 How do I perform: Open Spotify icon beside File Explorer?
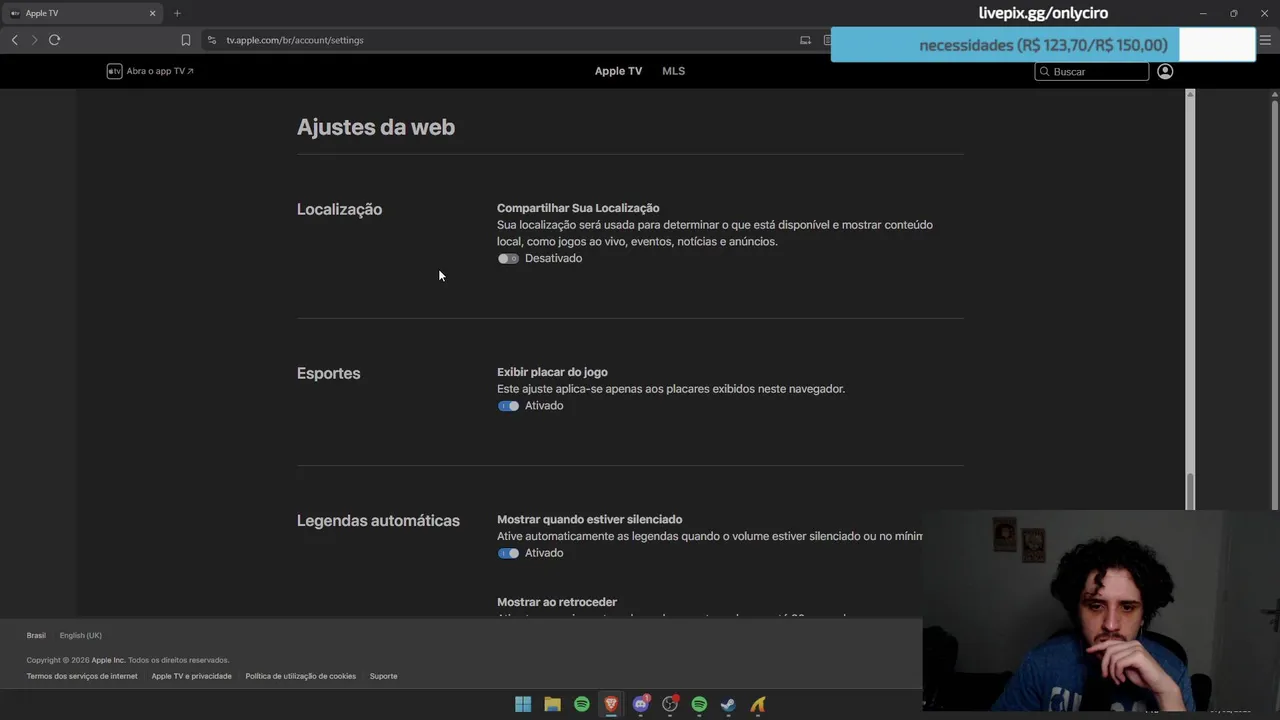tap(582, 704)
